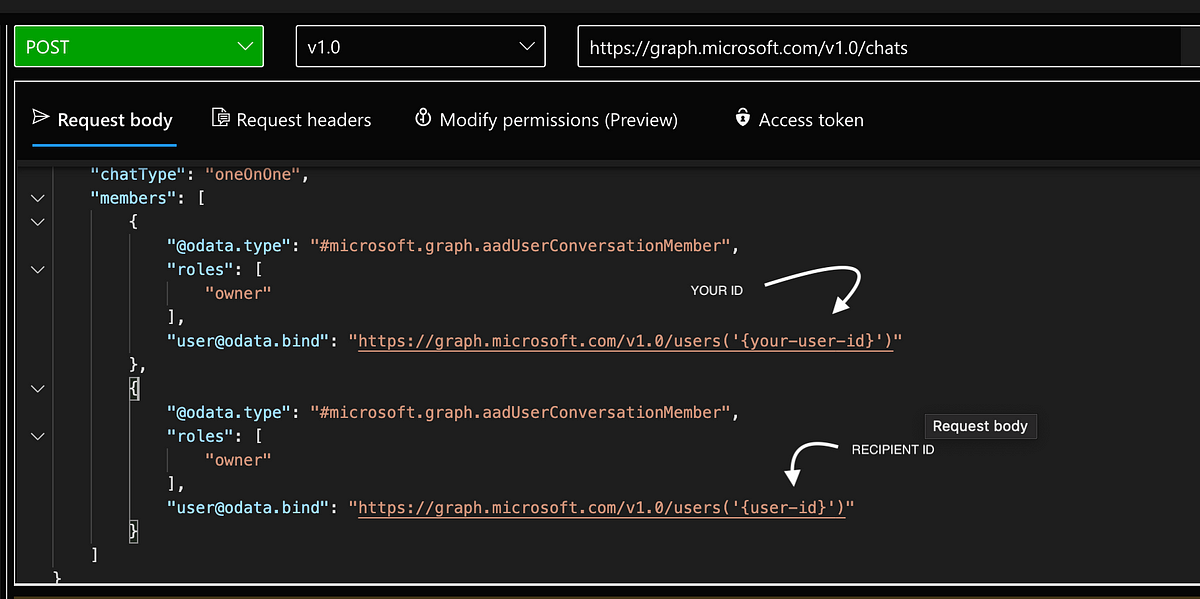The width and height of the screenshot is (1200, 599).
Task: Collapse the second member object fold chevron
Action: [38, 388]
